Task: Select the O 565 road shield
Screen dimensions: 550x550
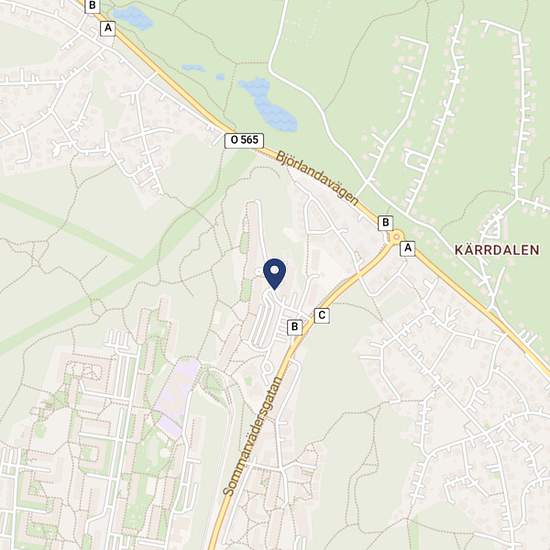Action: [x=244, y=140]
